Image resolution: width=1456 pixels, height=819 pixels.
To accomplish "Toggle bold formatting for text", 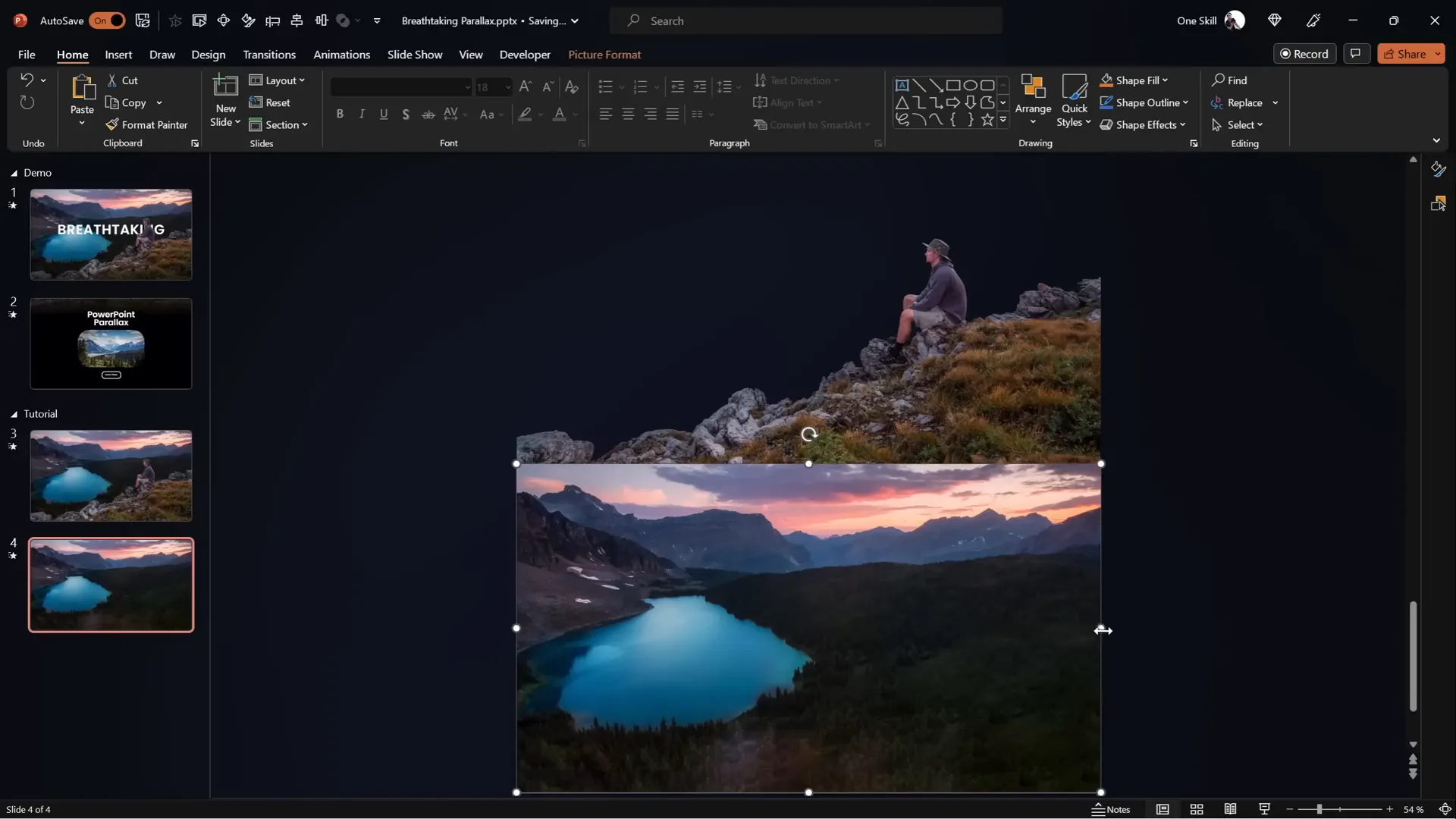I will [340, 114].
